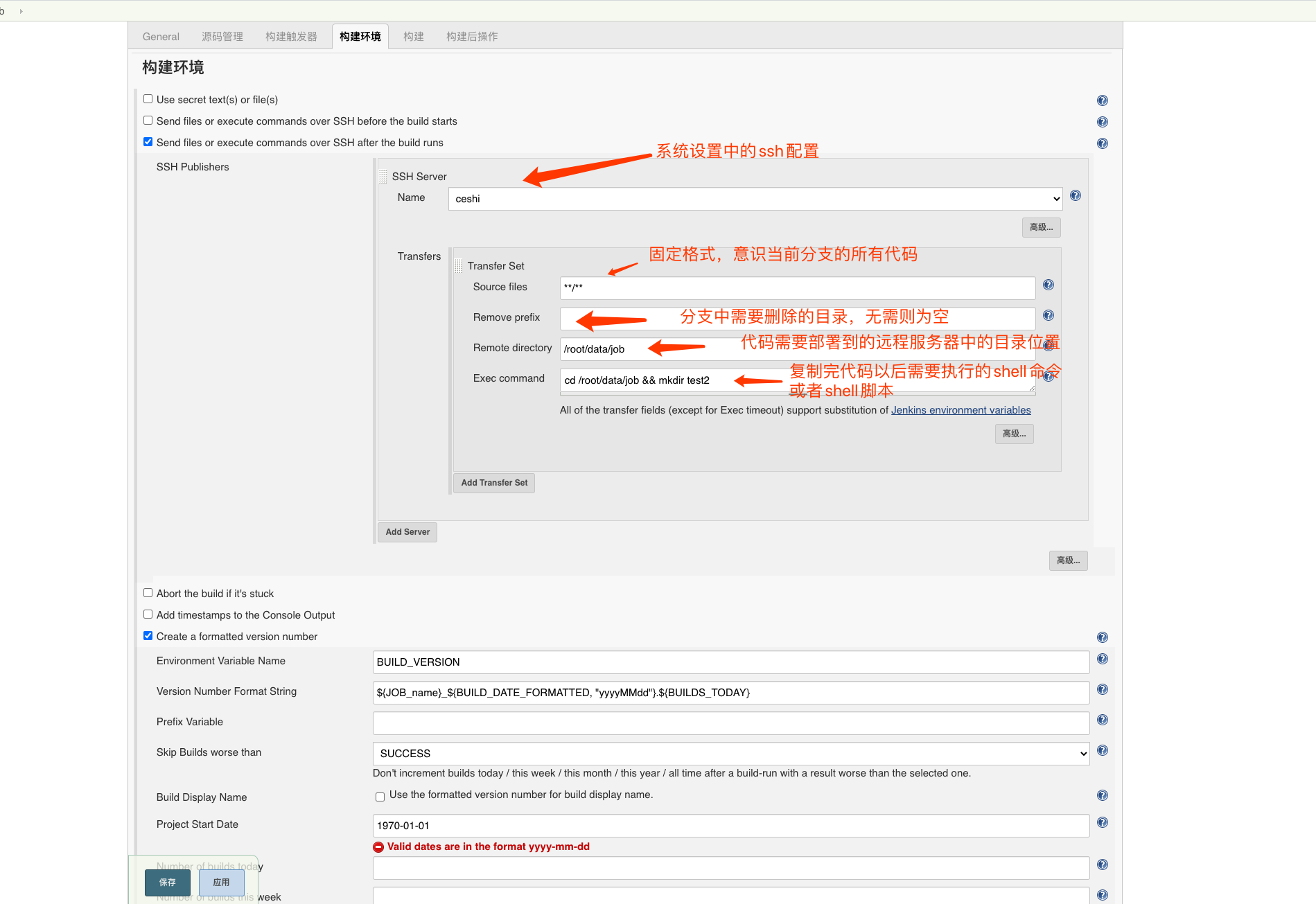Click the Remove prefix input field
Screen dimensions: 1316x904
[x=798, y=319]
